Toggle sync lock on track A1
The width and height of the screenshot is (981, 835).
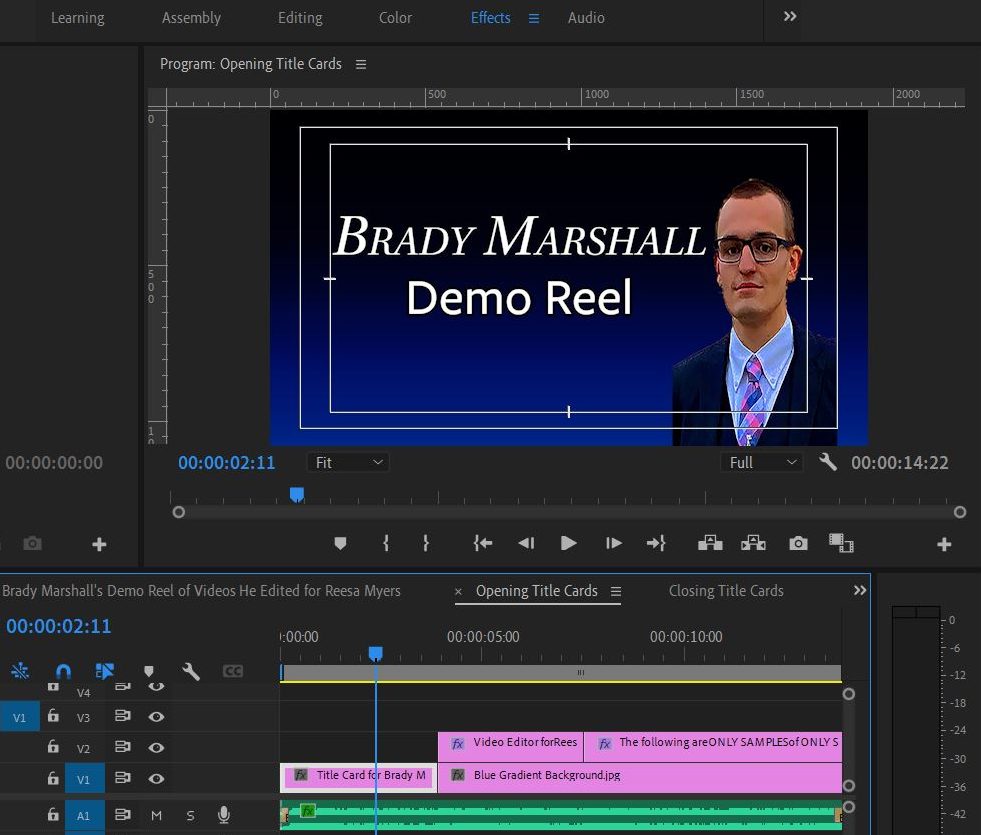[123, 814]
